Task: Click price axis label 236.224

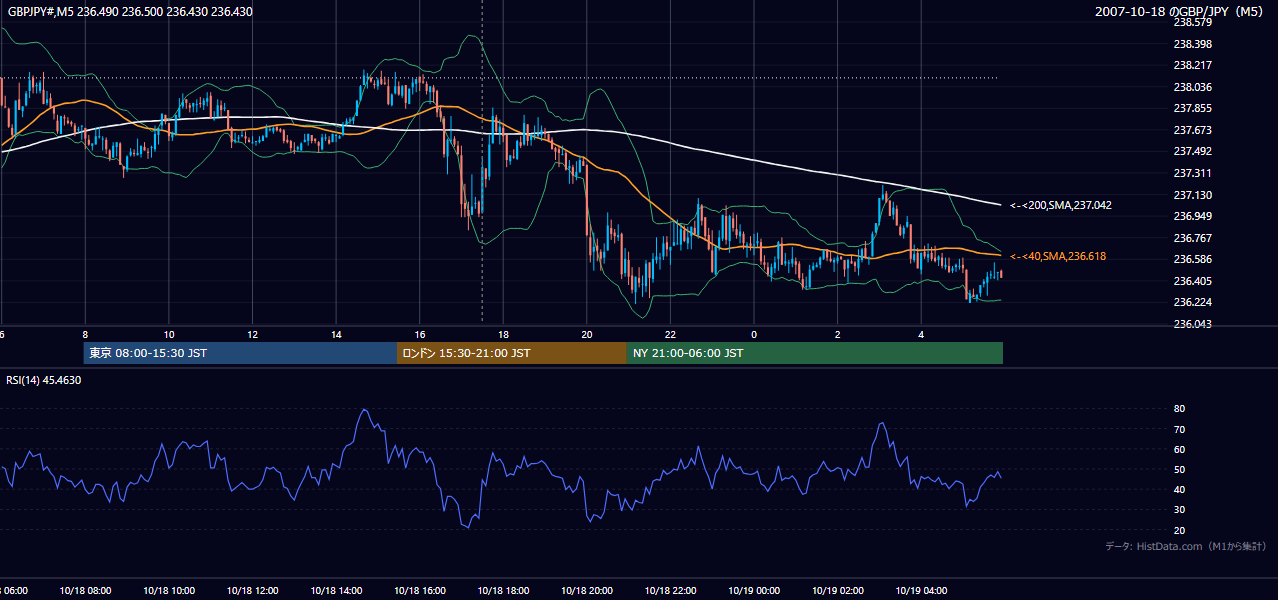Action: [1192, 302]
